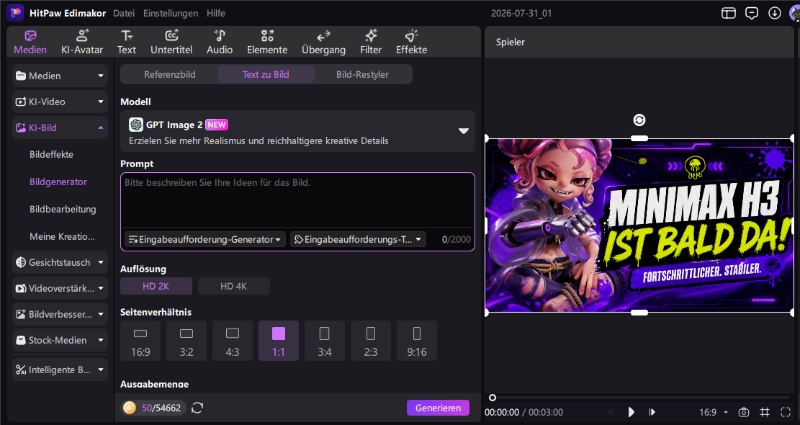
Task: Expand the Medien sidebar category
Action: click(x=60, y=76)
